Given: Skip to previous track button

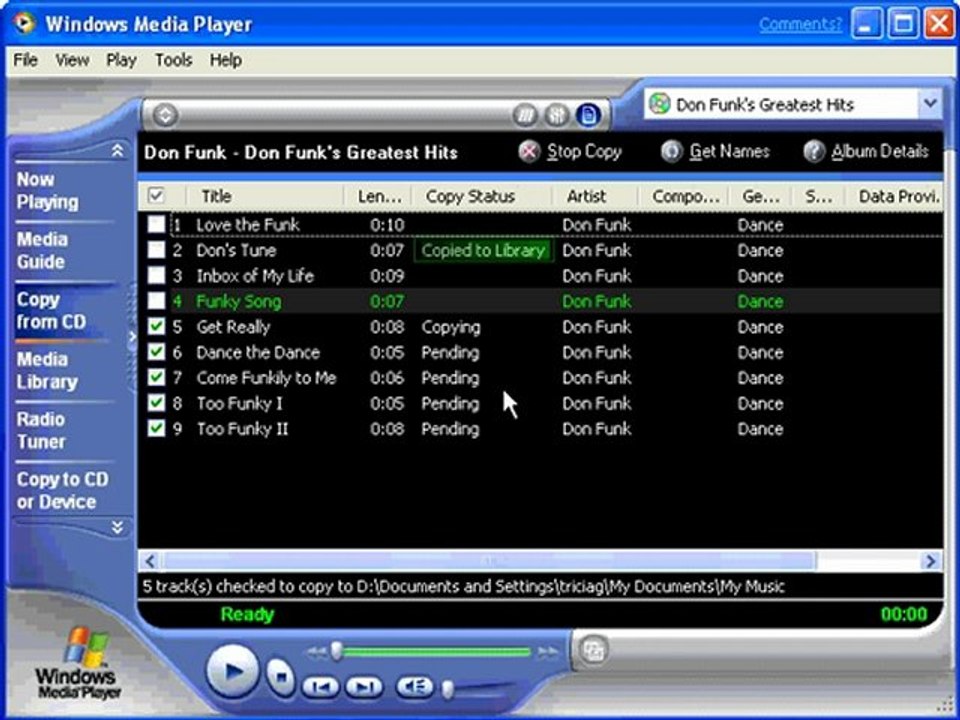Looking at the screenshot, I should point(320,688).
